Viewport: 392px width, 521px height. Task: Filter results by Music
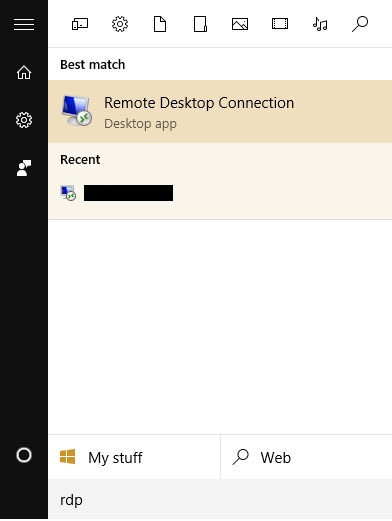click(x=320, y=24)
